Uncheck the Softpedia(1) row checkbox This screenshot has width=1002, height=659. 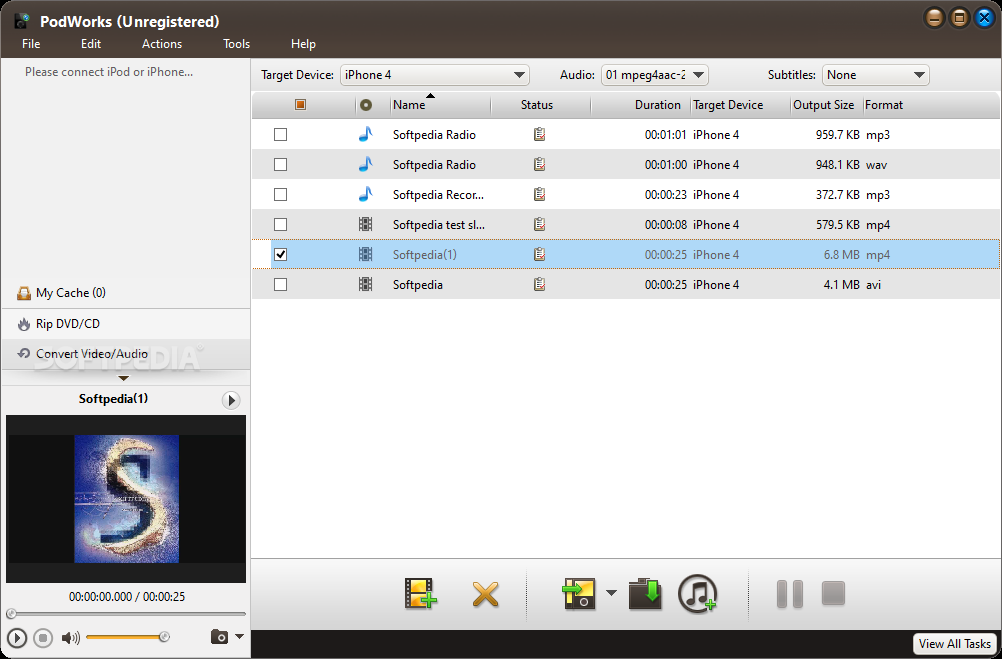281,255
